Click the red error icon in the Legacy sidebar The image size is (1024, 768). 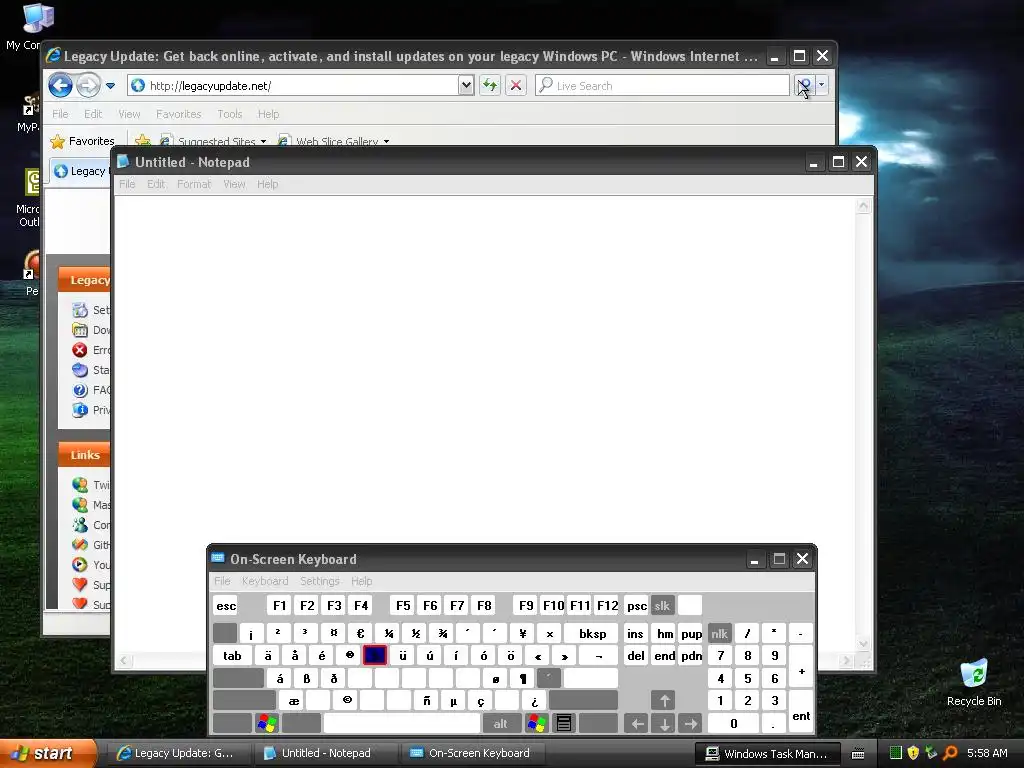[x=80, y=350]
